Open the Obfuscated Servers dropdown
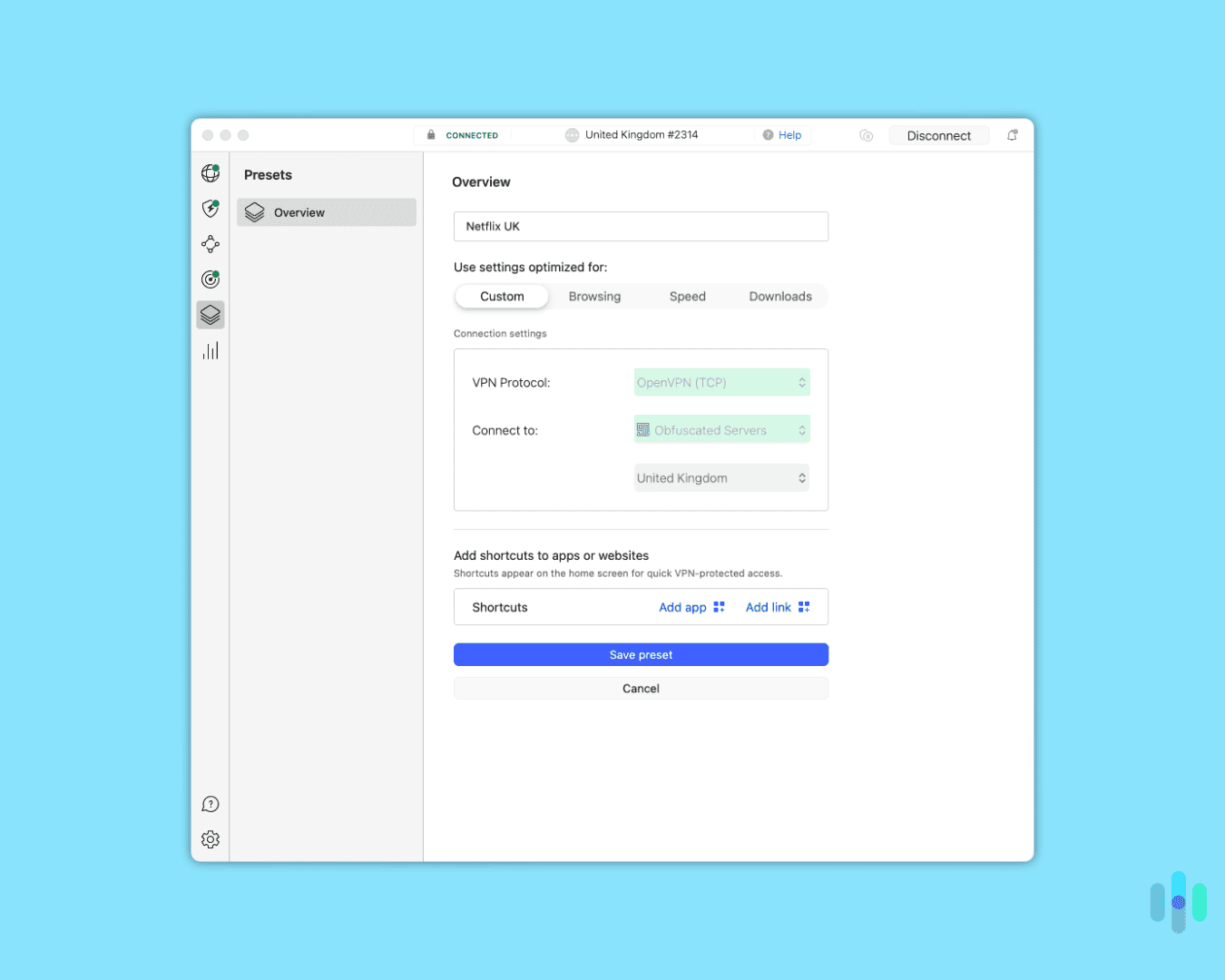Image resolution: width=1225 pixels, height=980 pixels. point(721,429)
